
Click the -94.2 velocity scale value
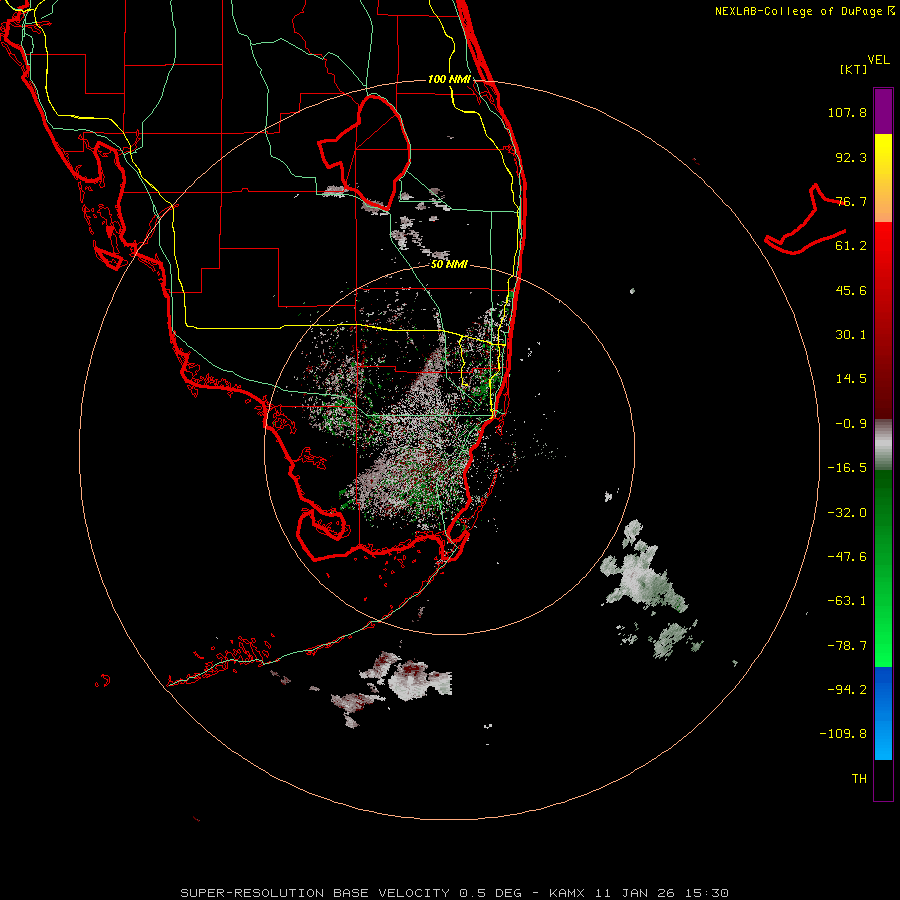point(847,689)
